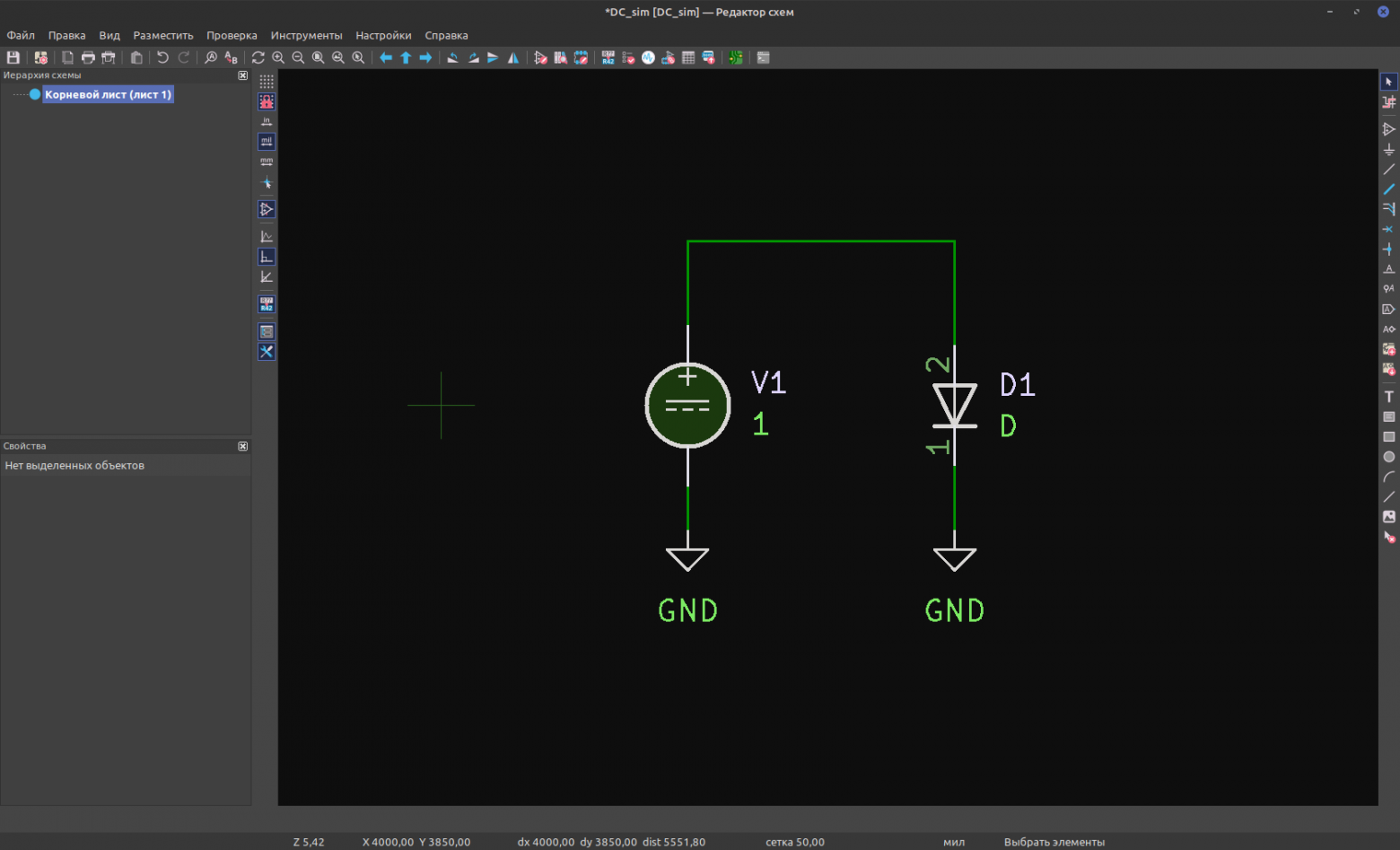This screenshot has width=1400, height=850.
Task: Toggle grid display on the left toolbar
Action: [267, 82]
